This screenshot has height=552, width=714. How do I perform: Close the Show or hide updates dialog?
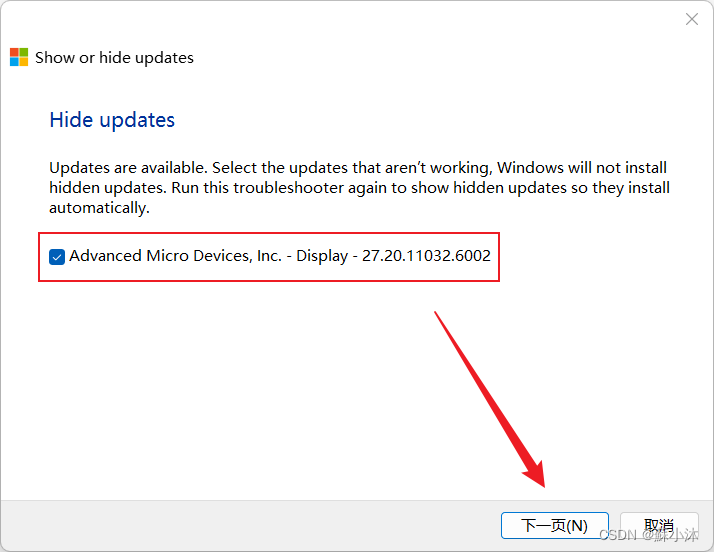(x=692, y=19)
